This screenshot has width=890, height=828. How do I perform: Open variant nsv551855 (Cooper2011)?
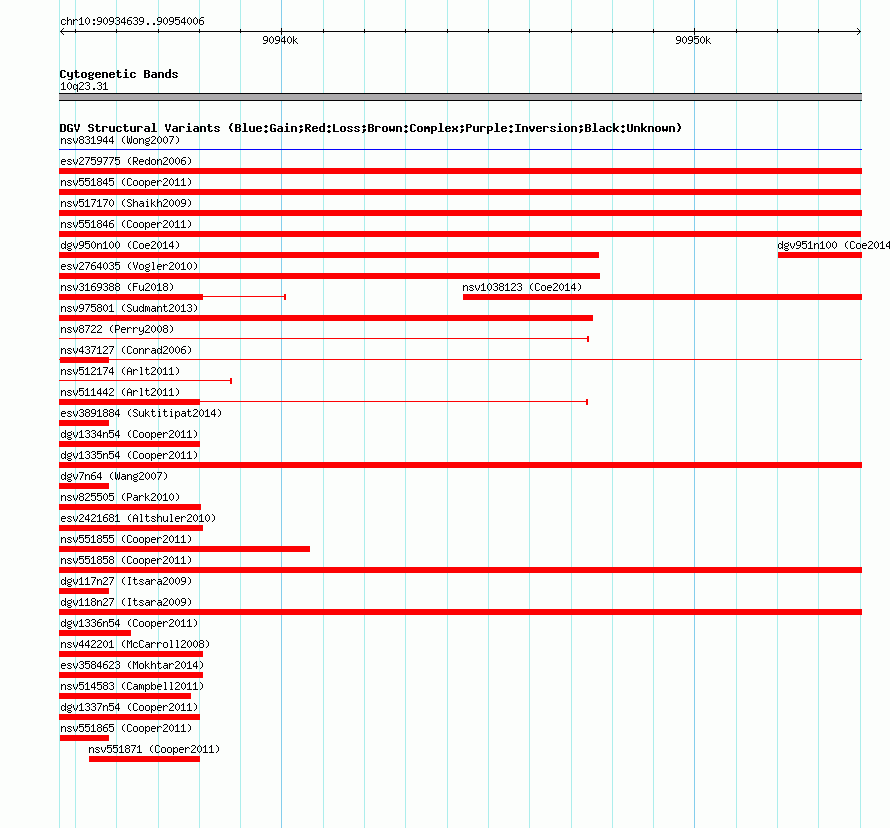tap(126, 539)
